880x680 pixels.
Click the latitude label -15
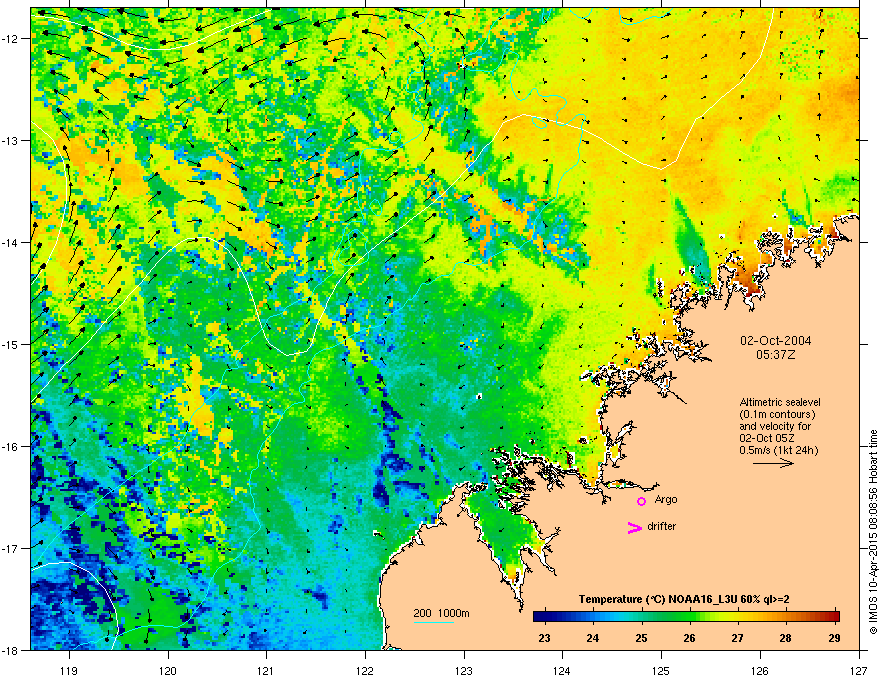click(x=12, y=344)
